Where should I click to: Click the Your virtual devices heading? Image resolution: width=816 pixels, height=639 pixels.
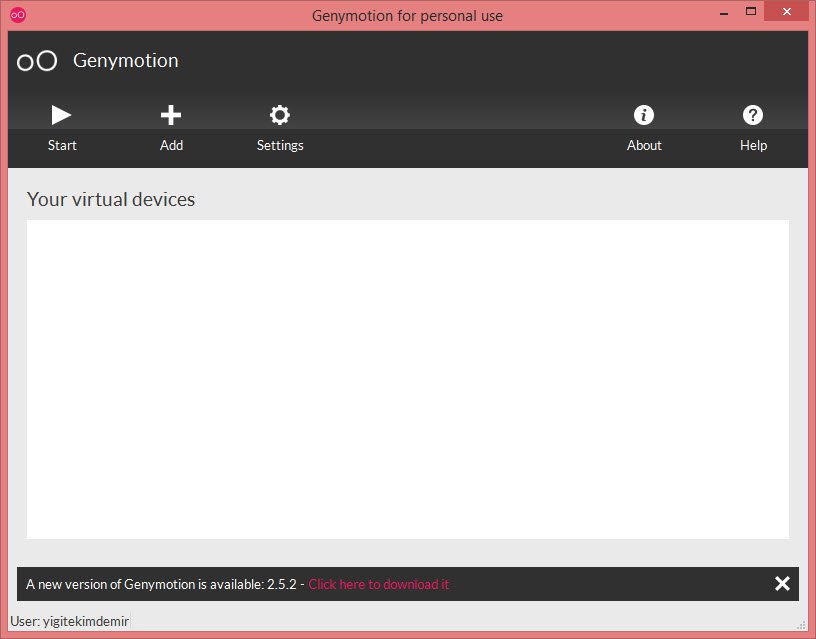(111, 199)
